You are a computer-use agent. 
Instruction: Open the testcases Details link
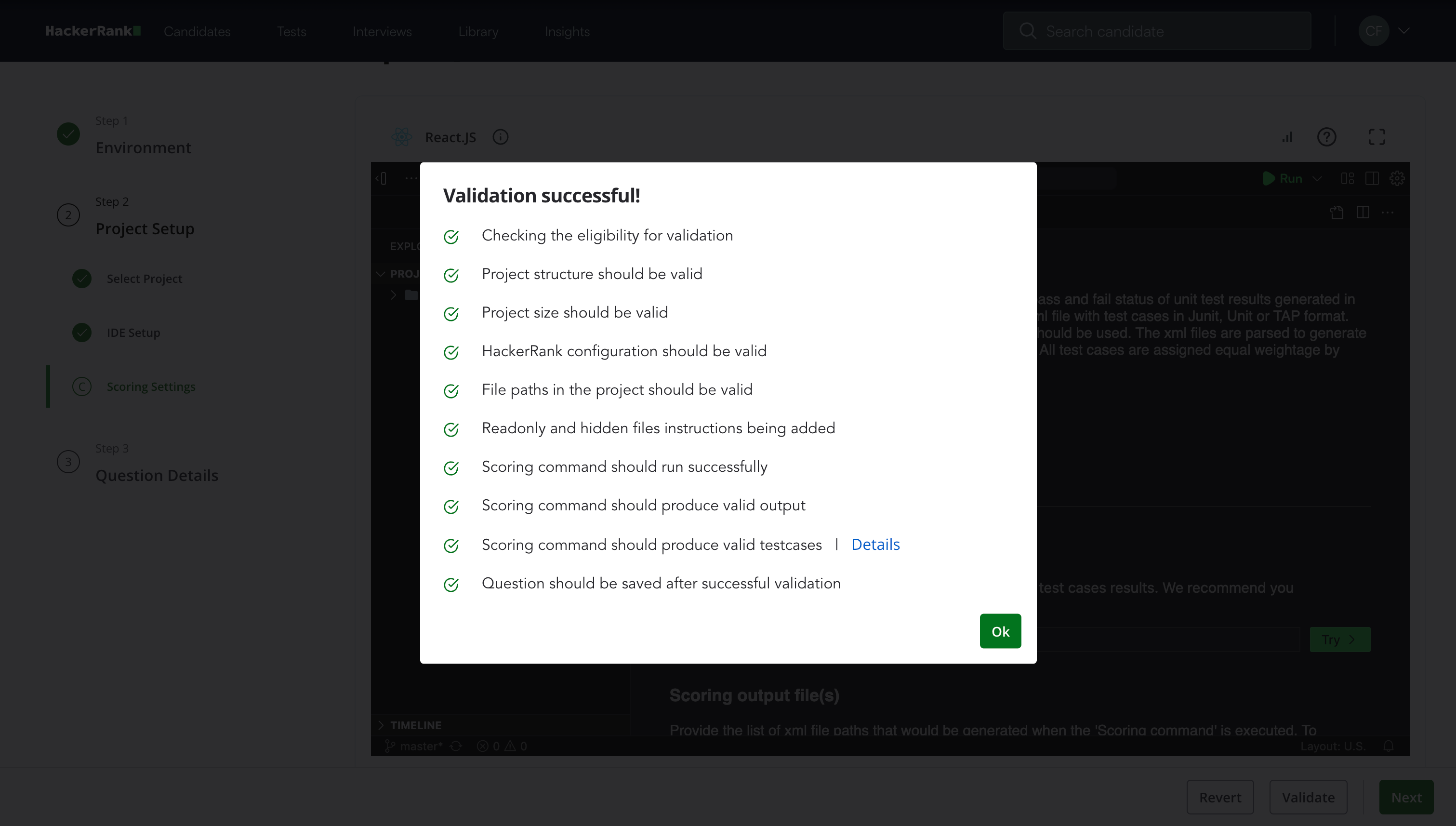(x=875, y=545)
